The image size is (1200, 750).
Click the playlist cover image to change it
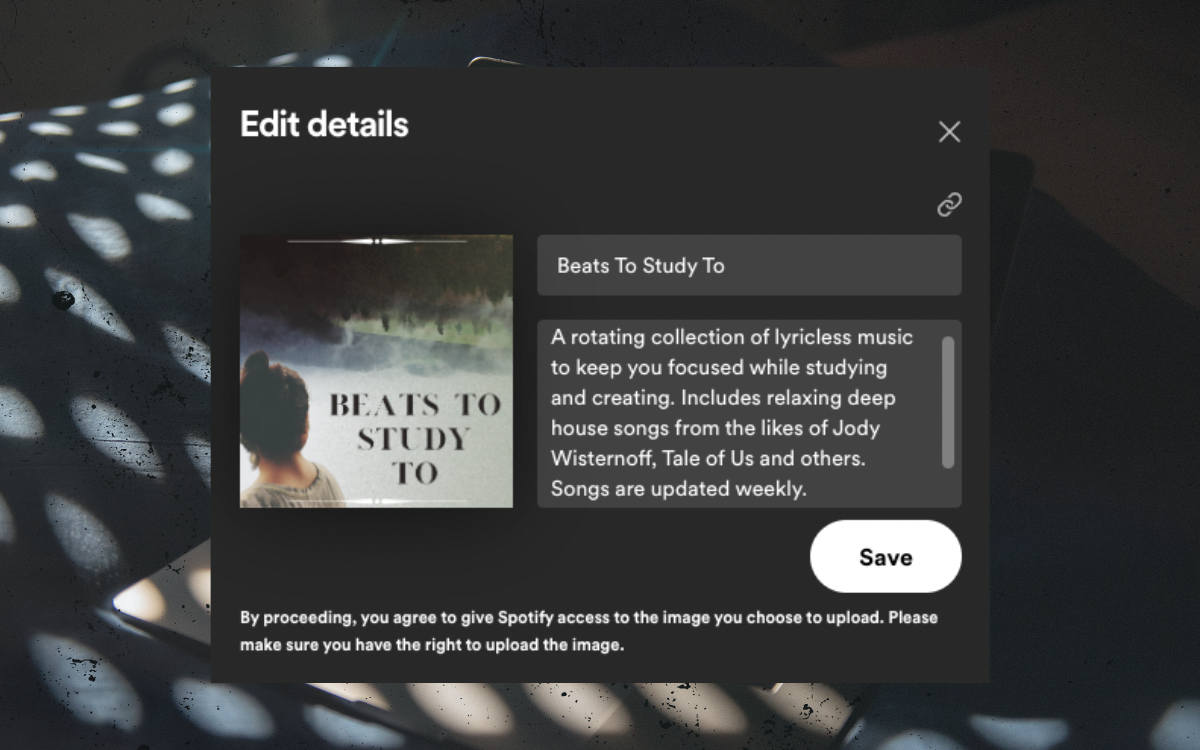pyautogui.click(x=376, y=371)
